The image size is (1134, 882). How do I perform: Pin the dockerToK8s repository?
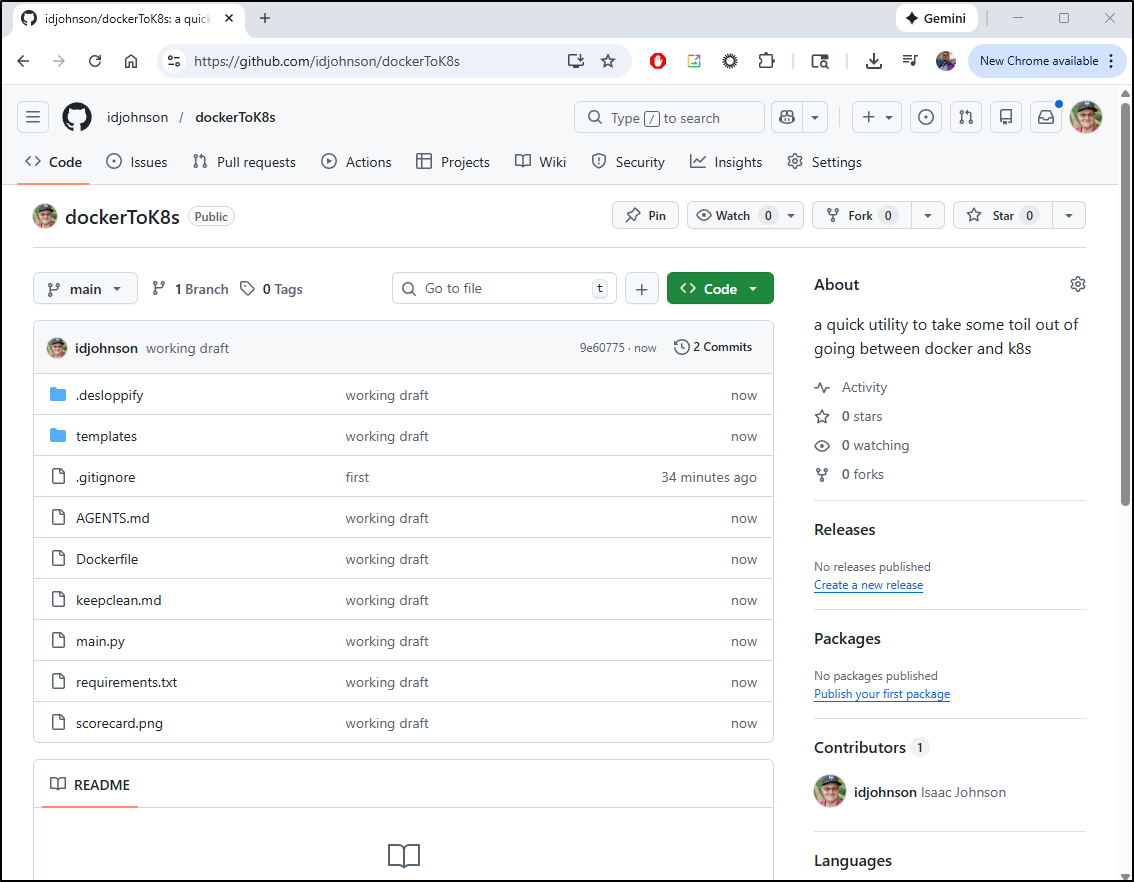click(x=645, y=215)
